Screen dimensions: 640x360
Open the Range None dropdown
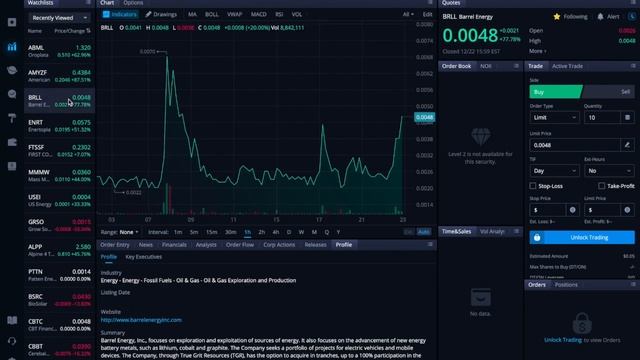tap(129, 232)
